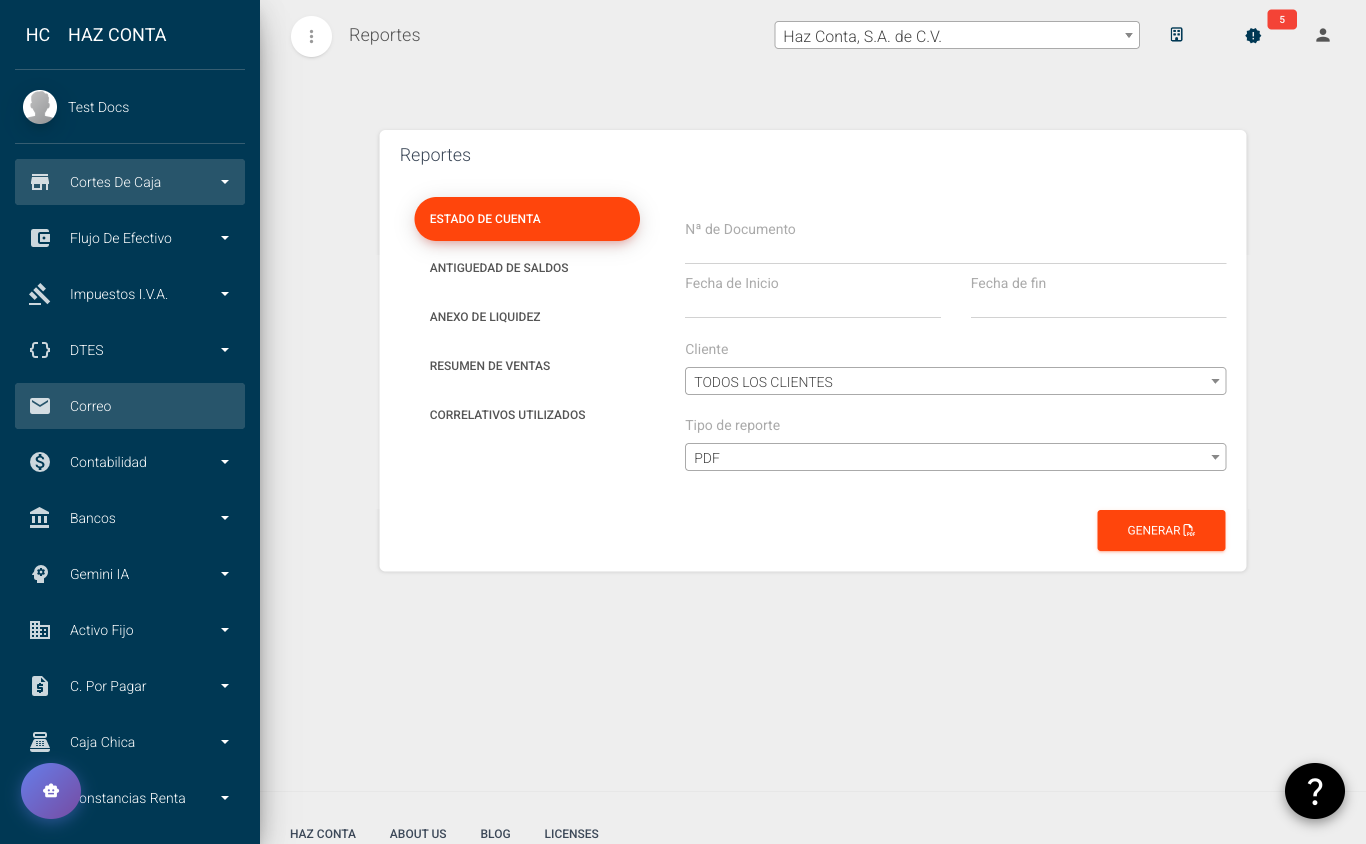Select the Resumen de Ventas tab
Viewport: 1366px width, 844px height.
click(x=490, y=366)
